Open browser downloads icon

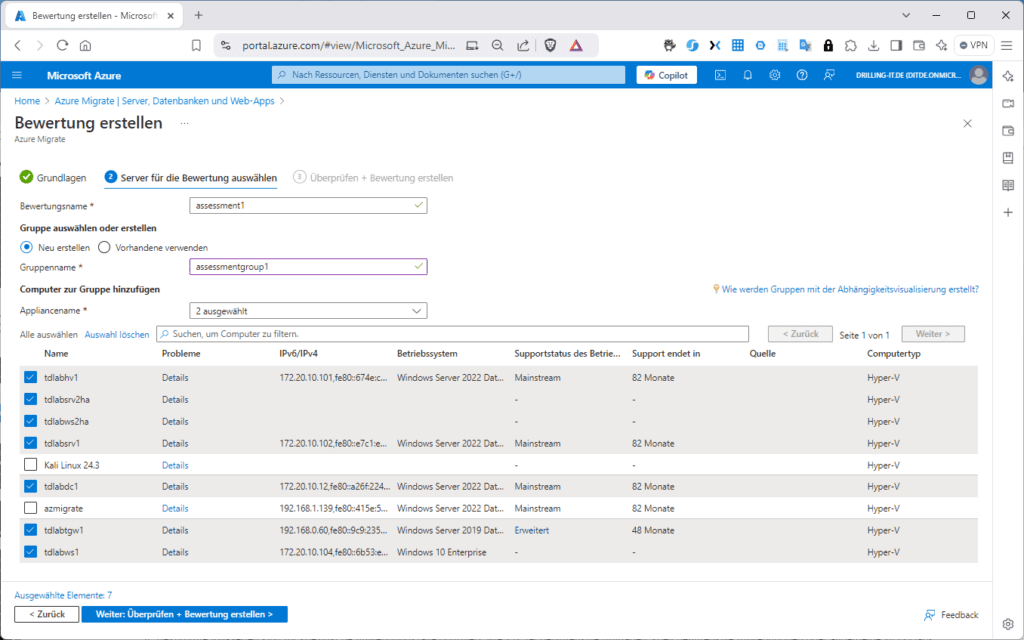coord(874,45)
